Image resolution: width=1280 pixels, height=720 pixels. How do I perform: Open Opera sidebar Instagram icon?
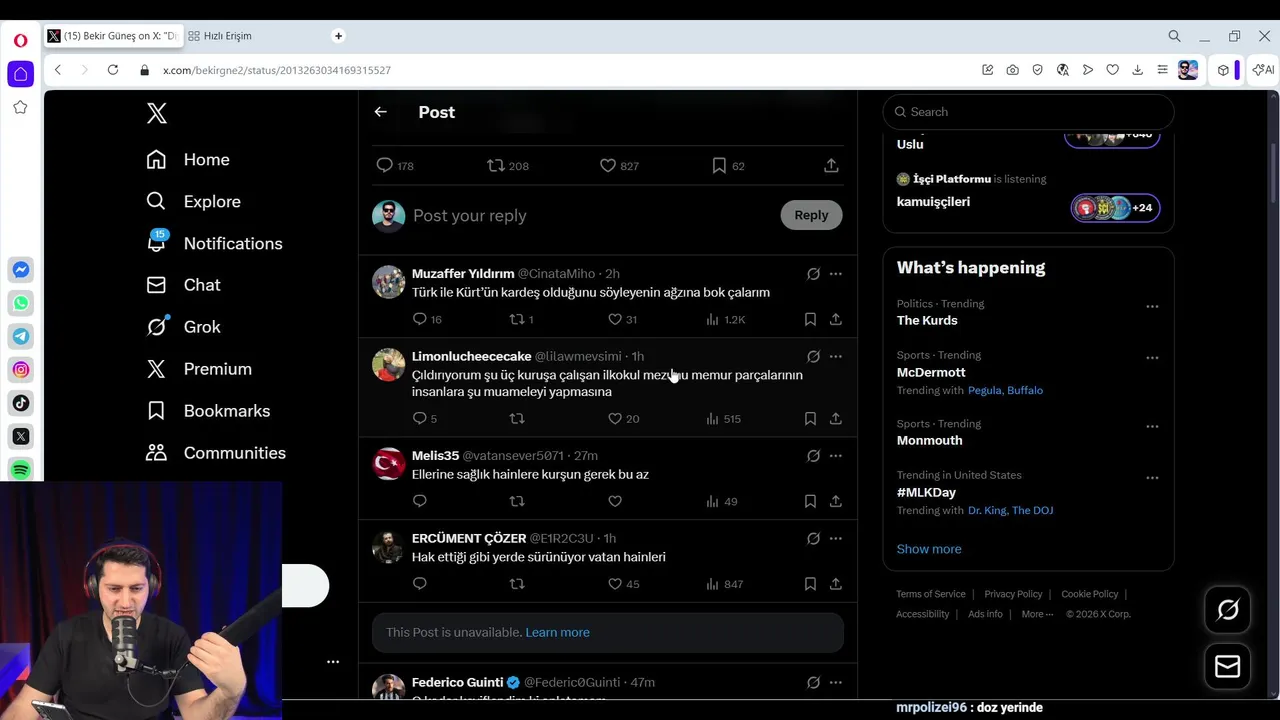[21, 370]
